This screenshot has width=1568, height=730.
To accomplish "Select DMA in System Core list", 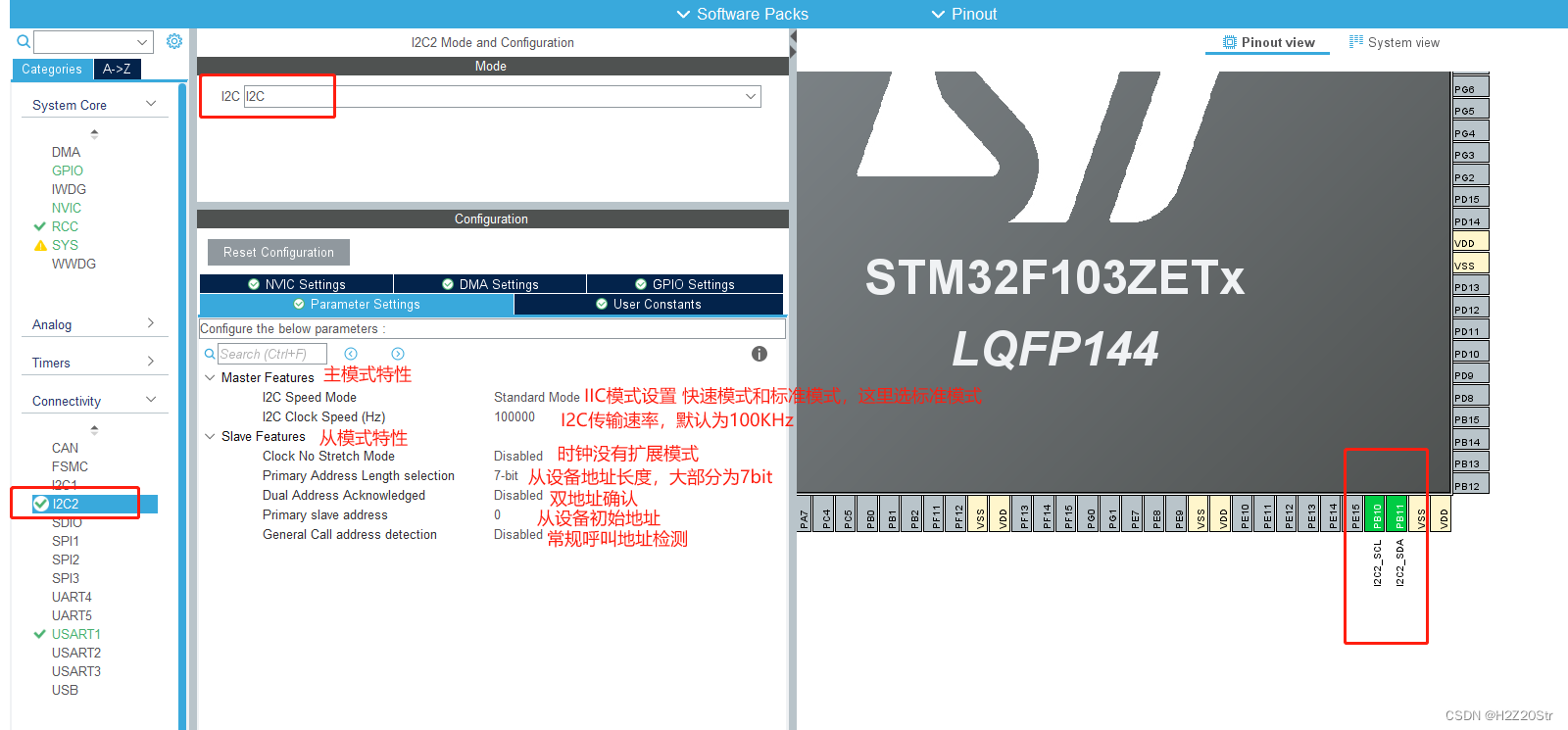I will 66,152.
